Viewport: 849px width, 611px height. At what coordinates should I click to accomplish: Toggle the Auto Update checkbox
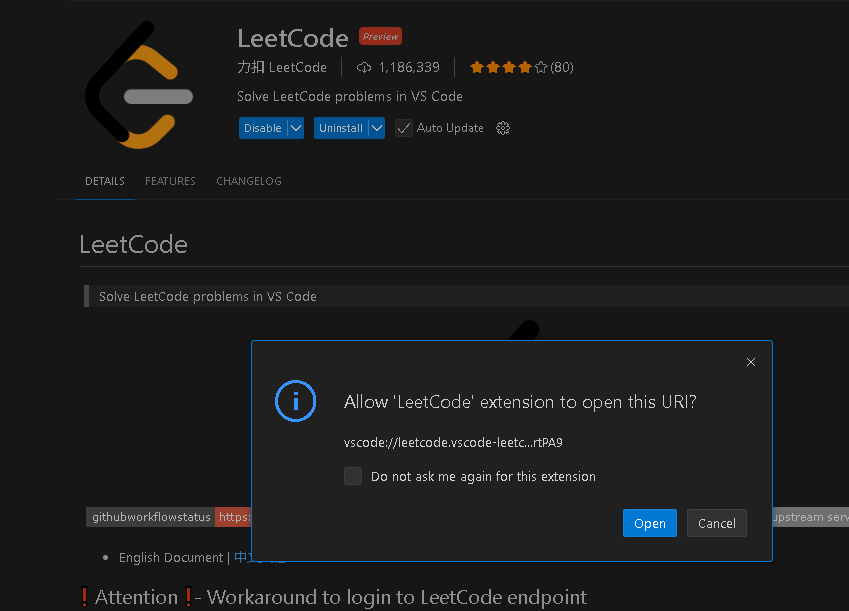pyautogui.click(x=404, y=128)
